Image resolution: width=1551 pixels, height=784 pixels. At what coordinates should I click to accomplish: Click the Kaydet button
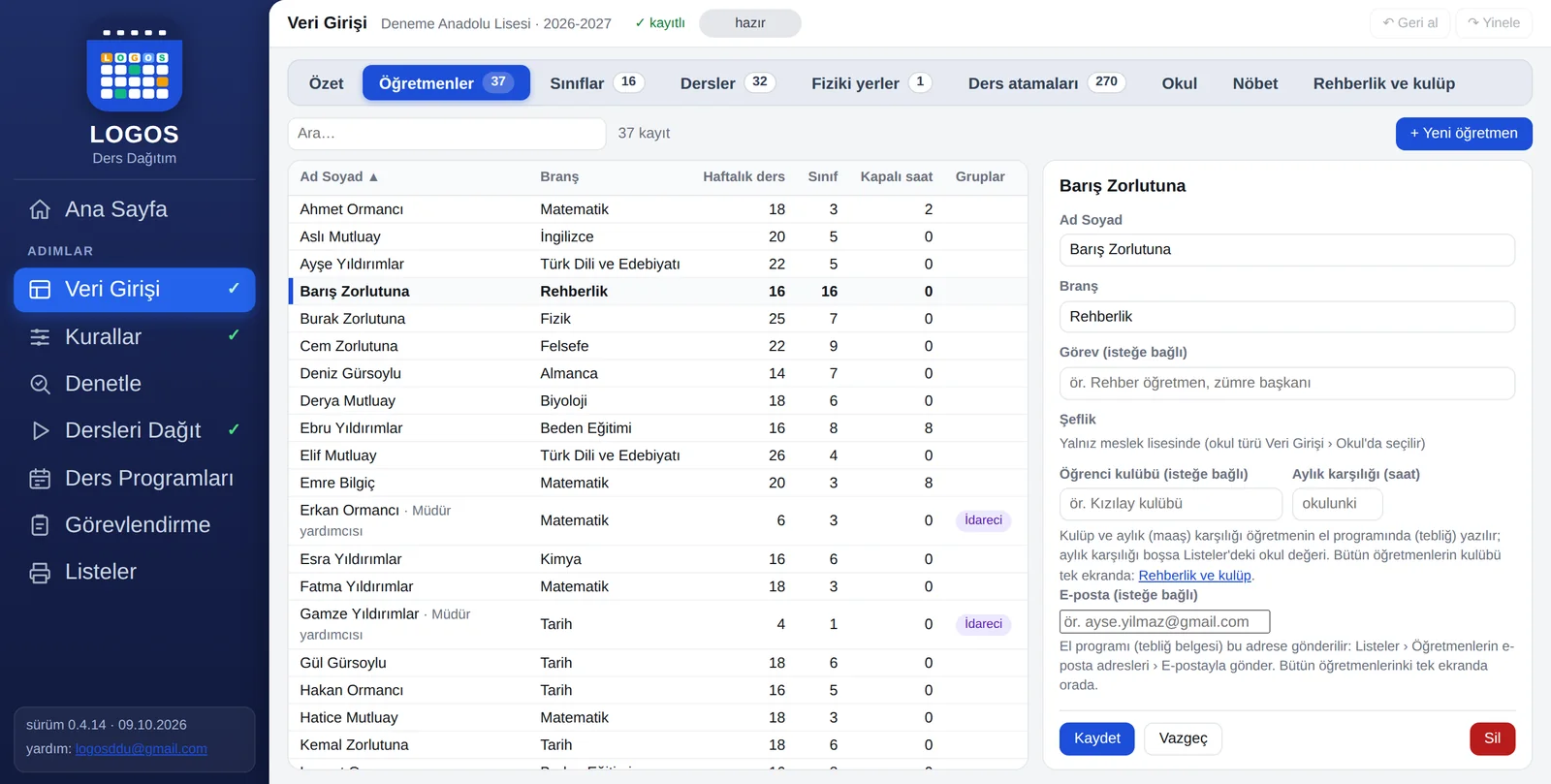(1097, 738)
